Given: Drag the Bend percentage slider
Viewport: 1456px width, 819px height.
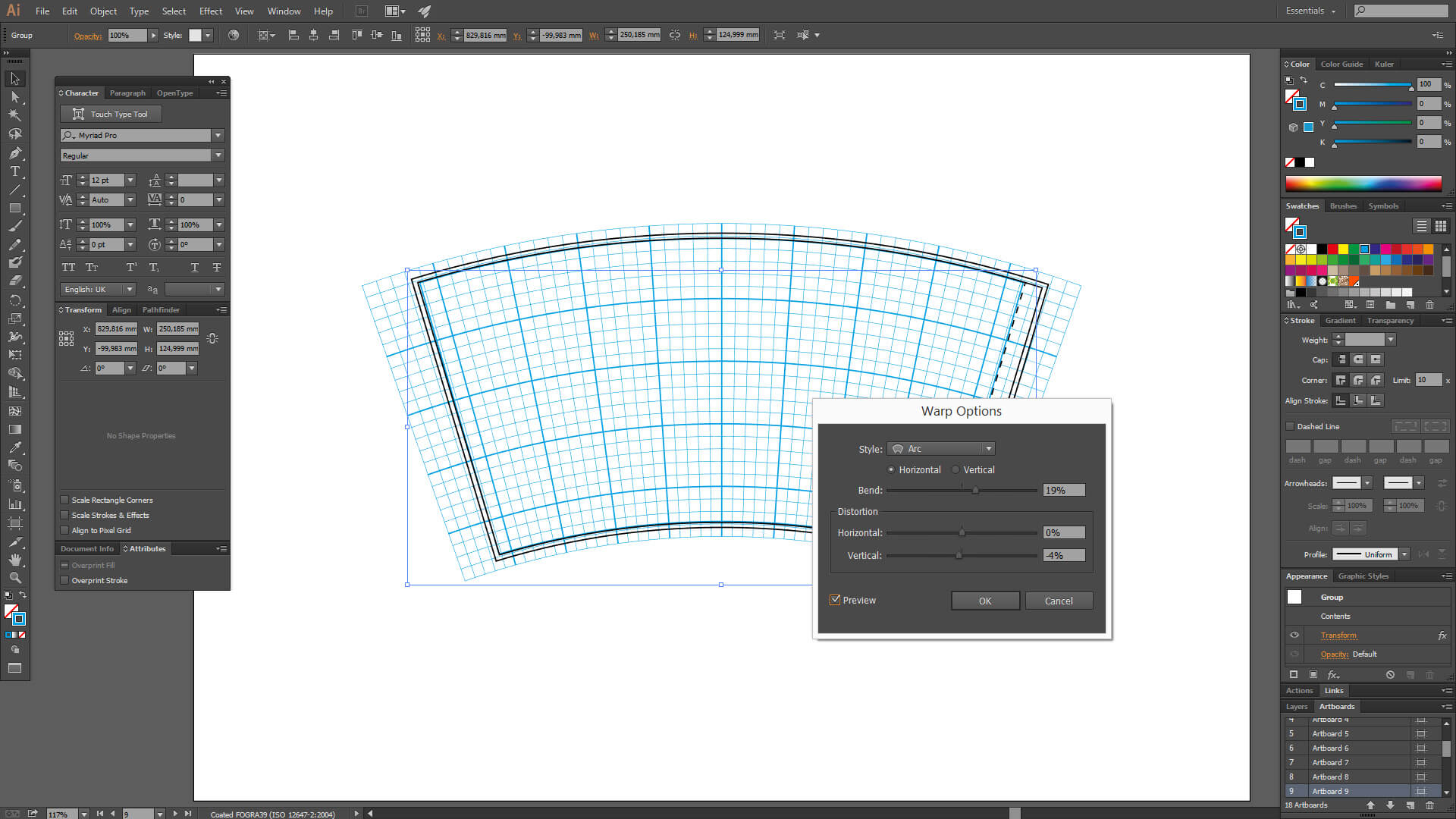Looking at the screenshot, I should point(975,490).
